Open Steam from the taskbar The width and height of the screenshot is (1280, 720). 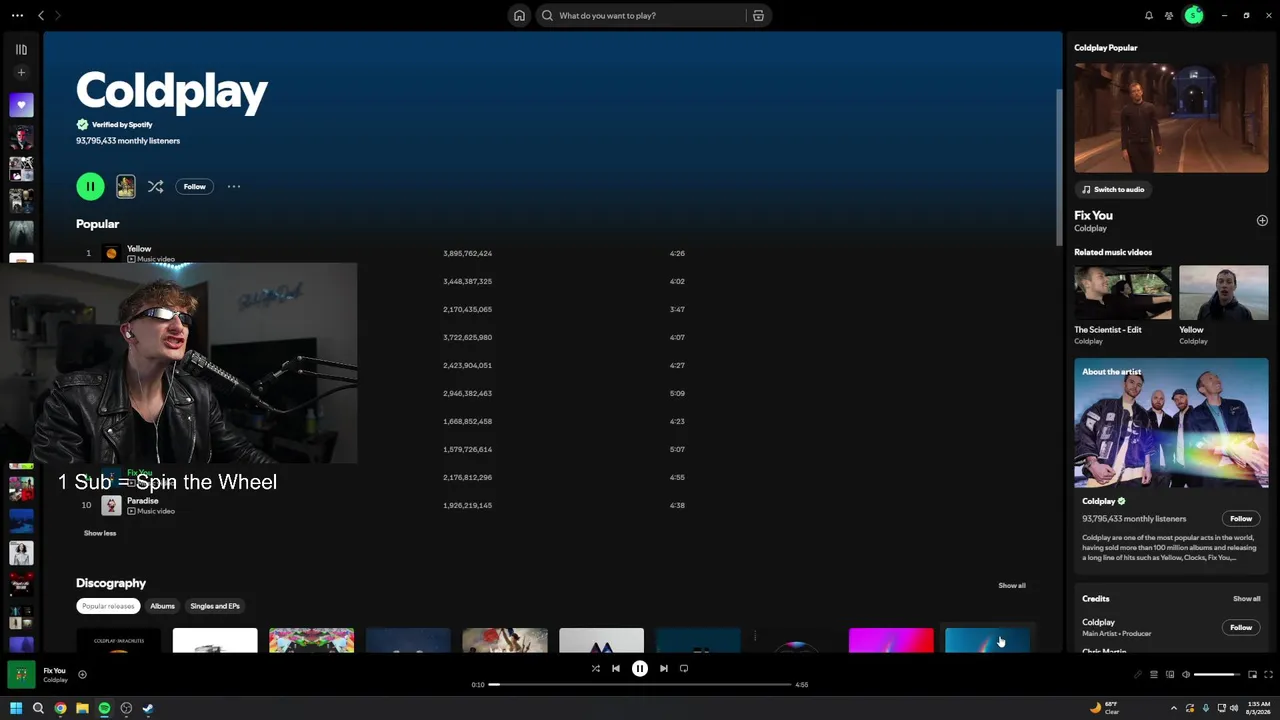tap(148, 709)
